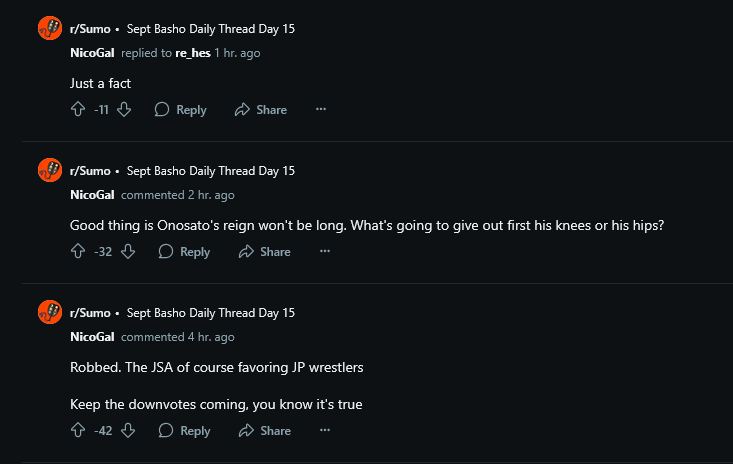This screenshot has width=733, height=464.
Task: Open NicoGal profile from the 2 hr. ago comment
Action: (92, 195)
